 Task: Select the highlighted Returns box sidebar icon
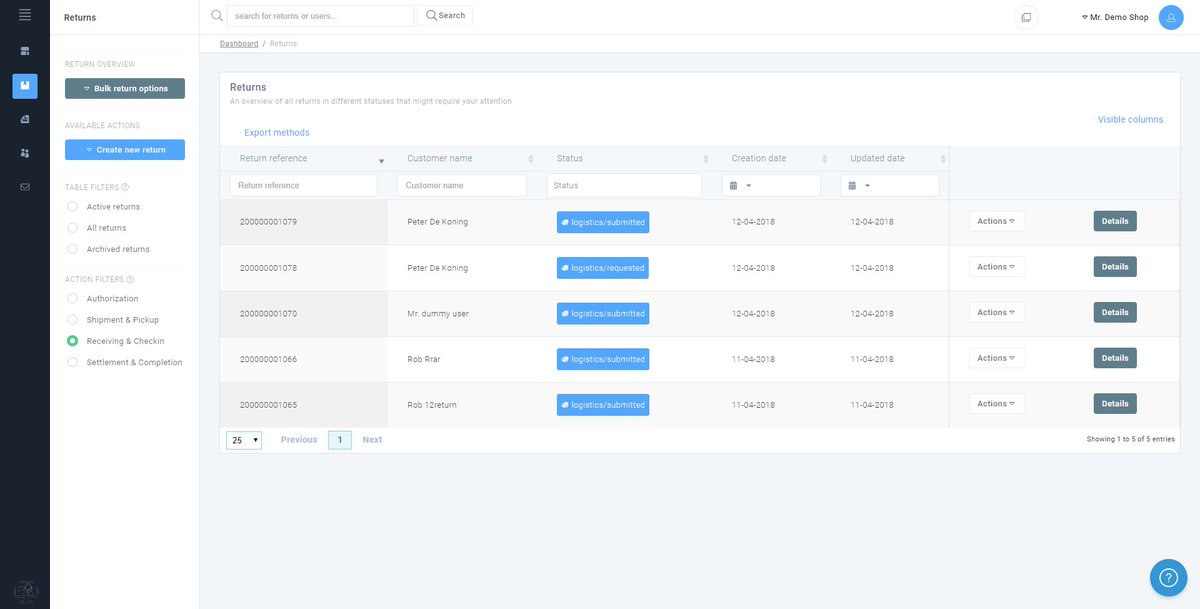point(25,86)
